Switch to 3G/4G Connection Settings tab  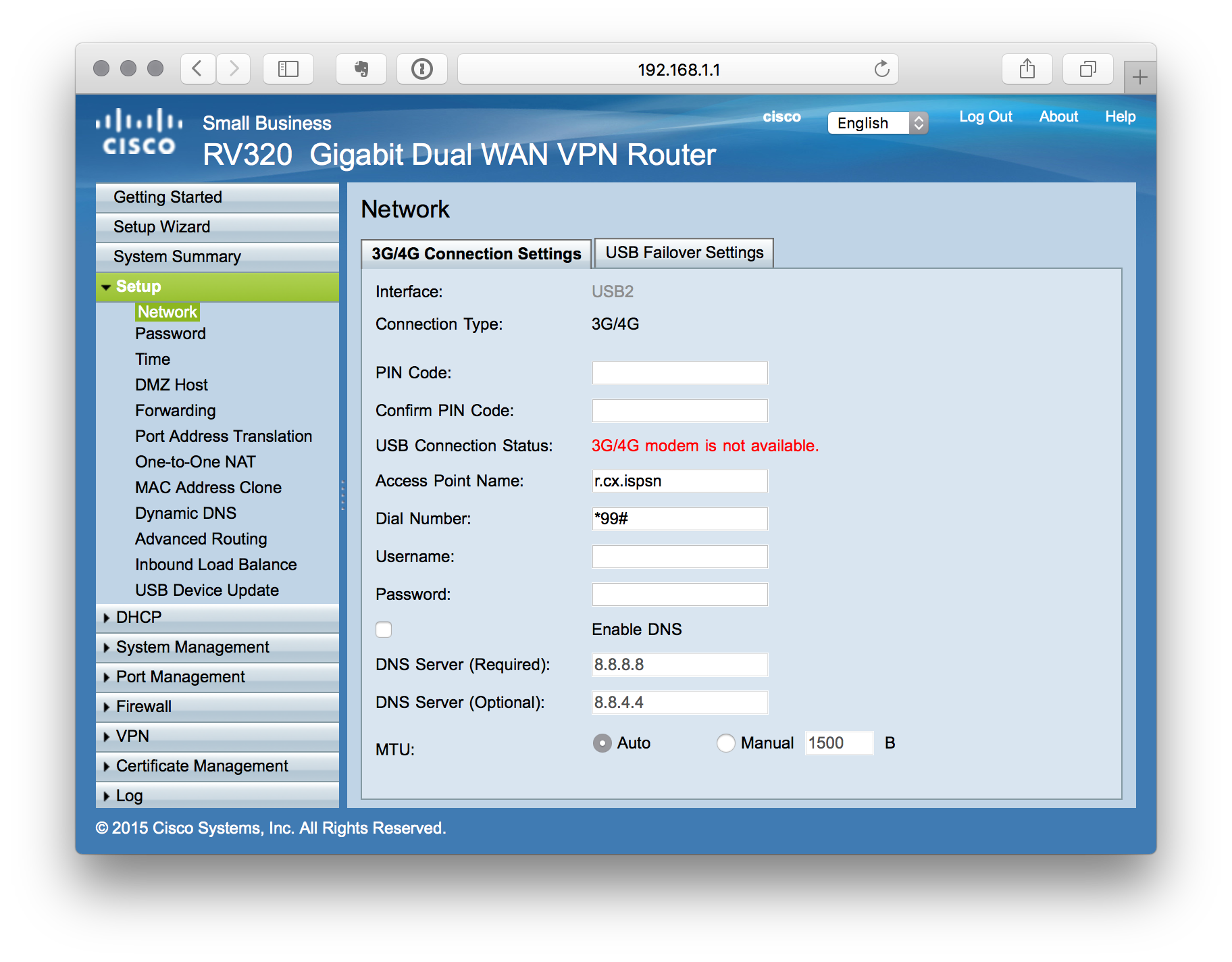point(476,254)
